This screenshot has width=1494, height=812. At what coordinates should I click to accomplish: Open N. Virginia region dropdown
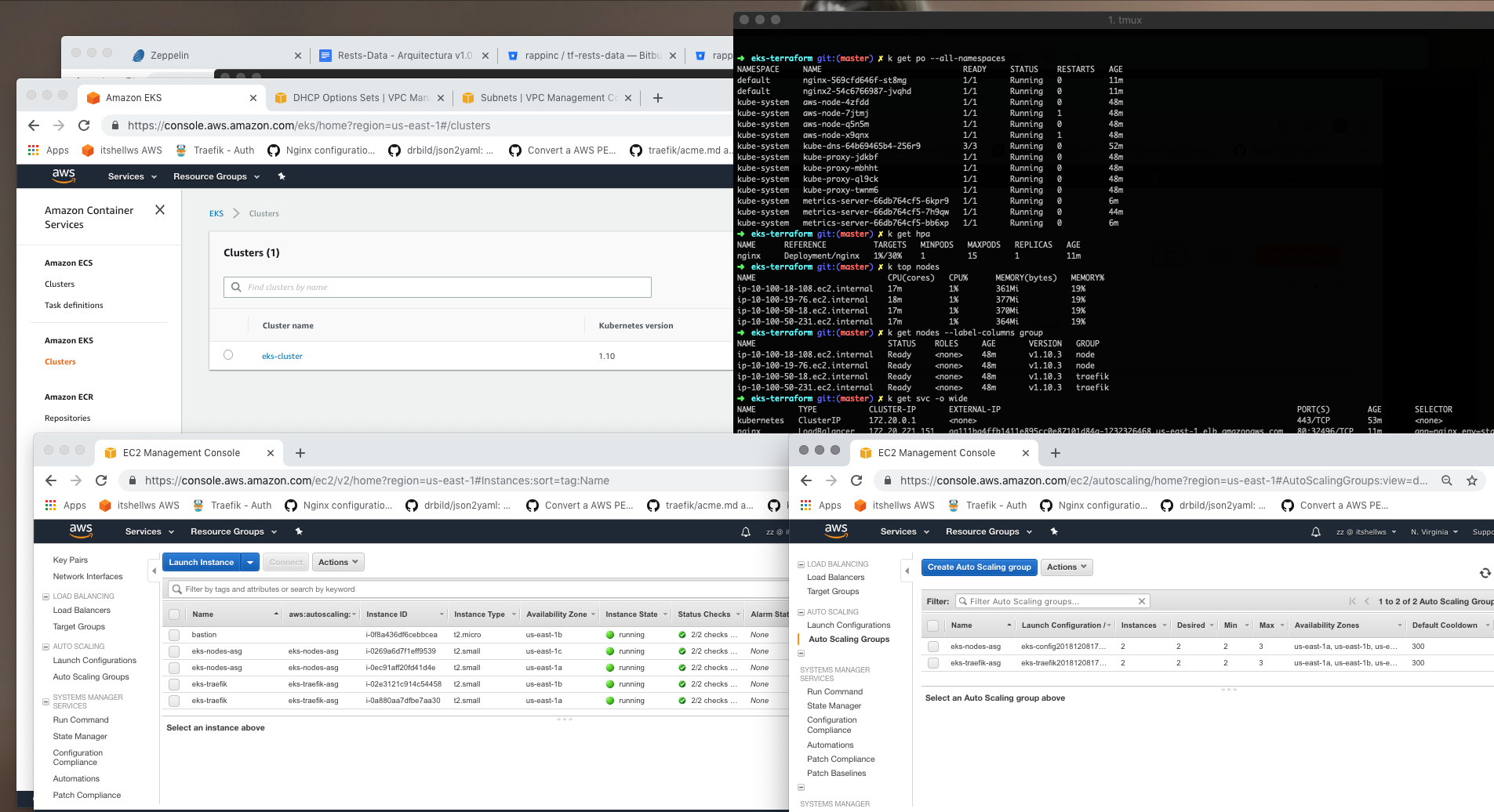1434,531
